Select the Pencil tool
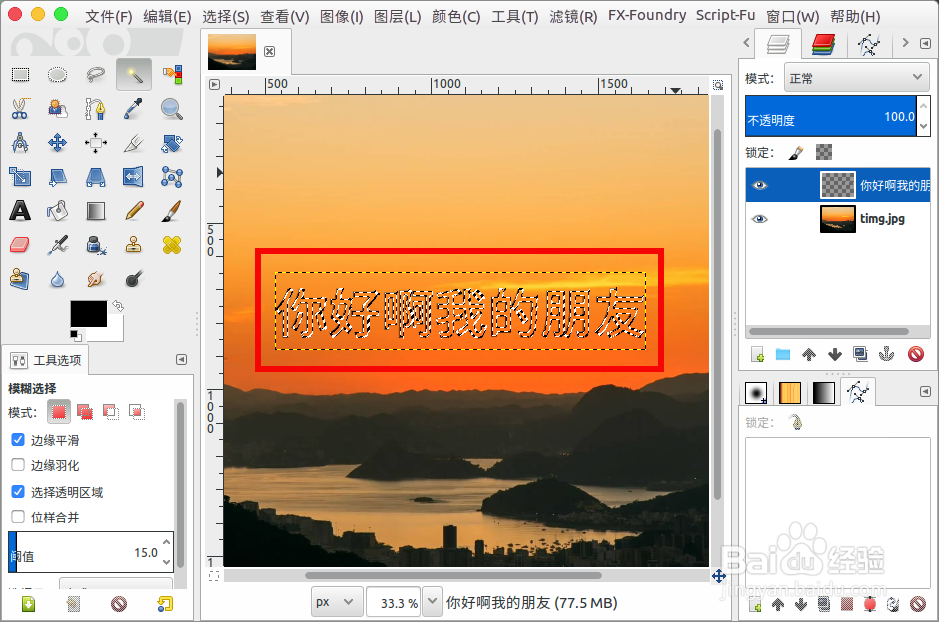The height and width of the screenshot is (622, 939). [134, 211]
